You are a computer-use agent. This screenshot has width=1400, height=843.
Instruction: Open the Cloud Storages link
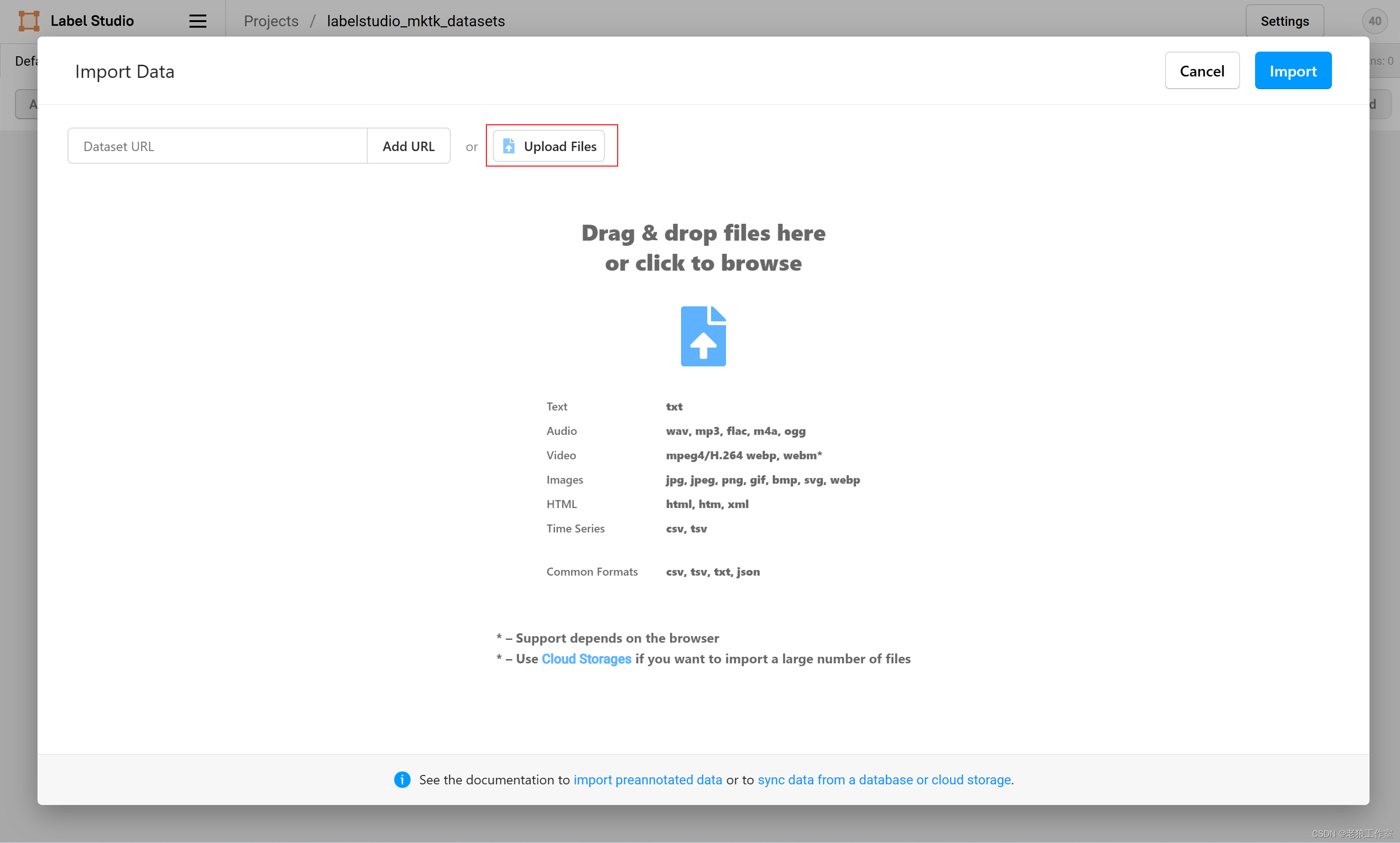tap(586, 658)
